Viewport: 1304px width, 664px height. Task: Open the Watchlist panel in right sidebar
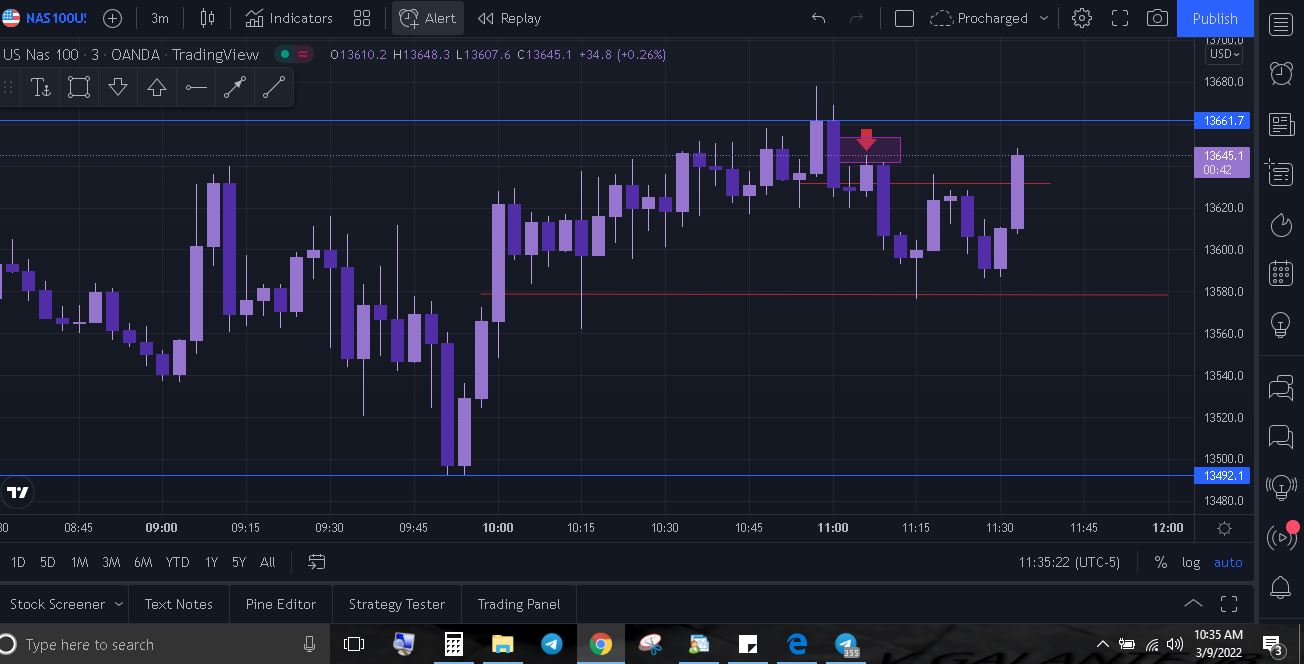pyautogui.click(x=1281, y=25)
